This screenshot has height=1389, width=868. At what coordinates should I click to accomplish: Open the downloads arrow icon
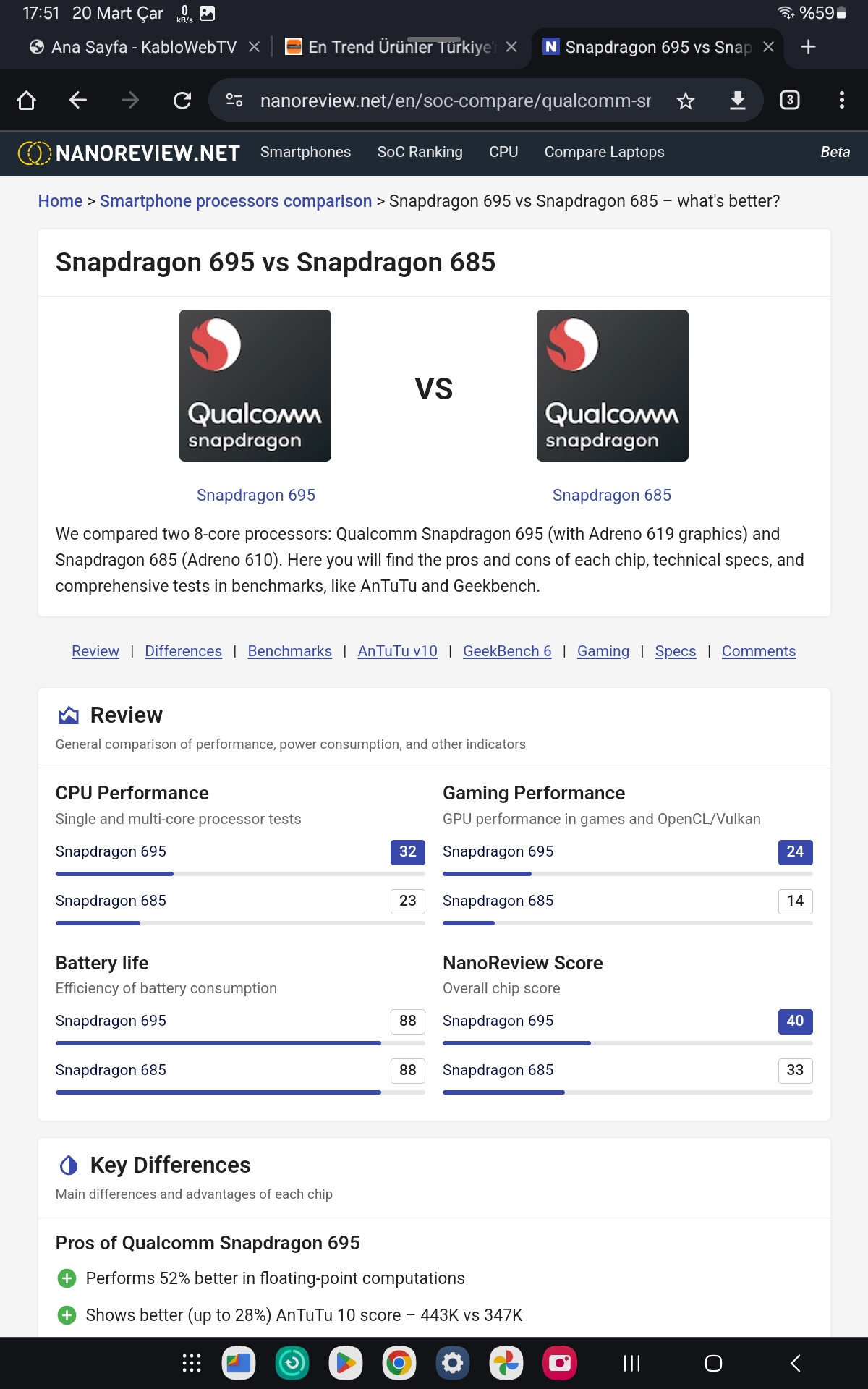[737, 100]
